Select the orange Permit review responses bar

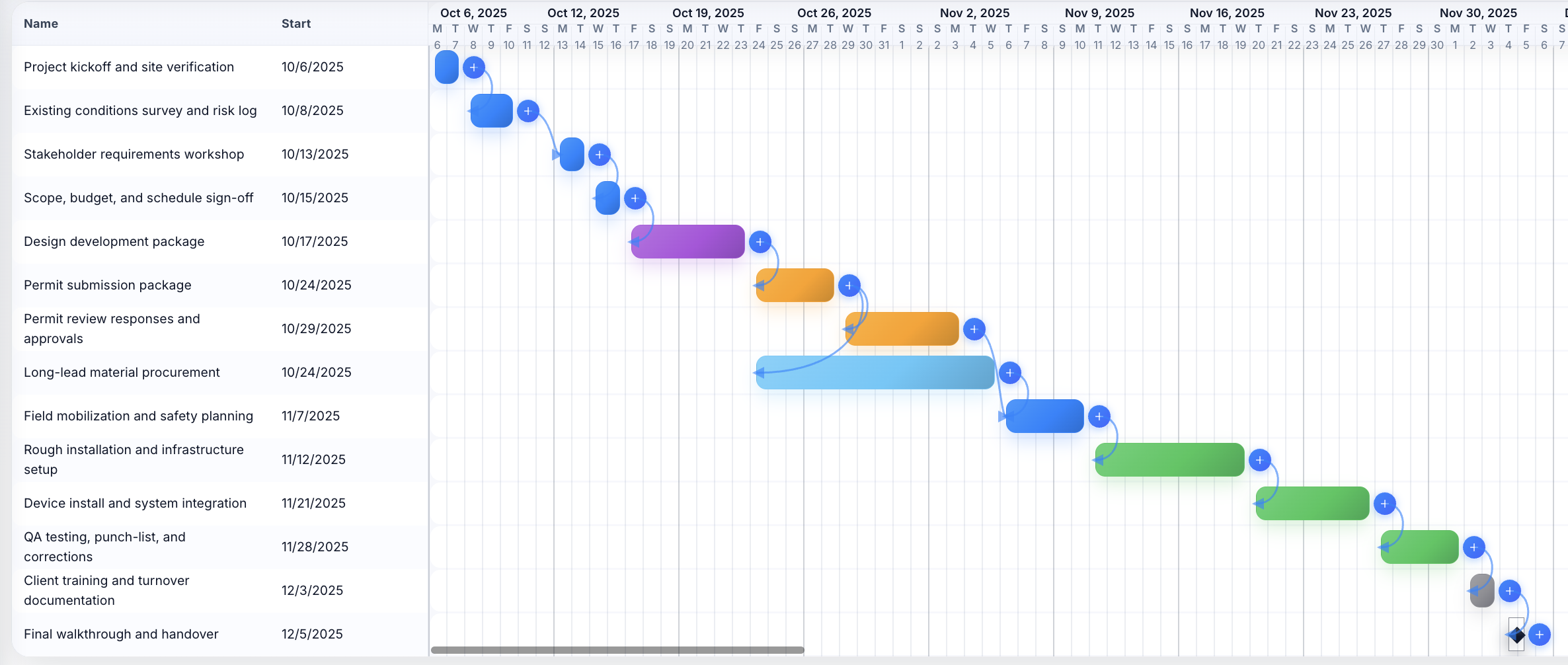tap(901, 329)
